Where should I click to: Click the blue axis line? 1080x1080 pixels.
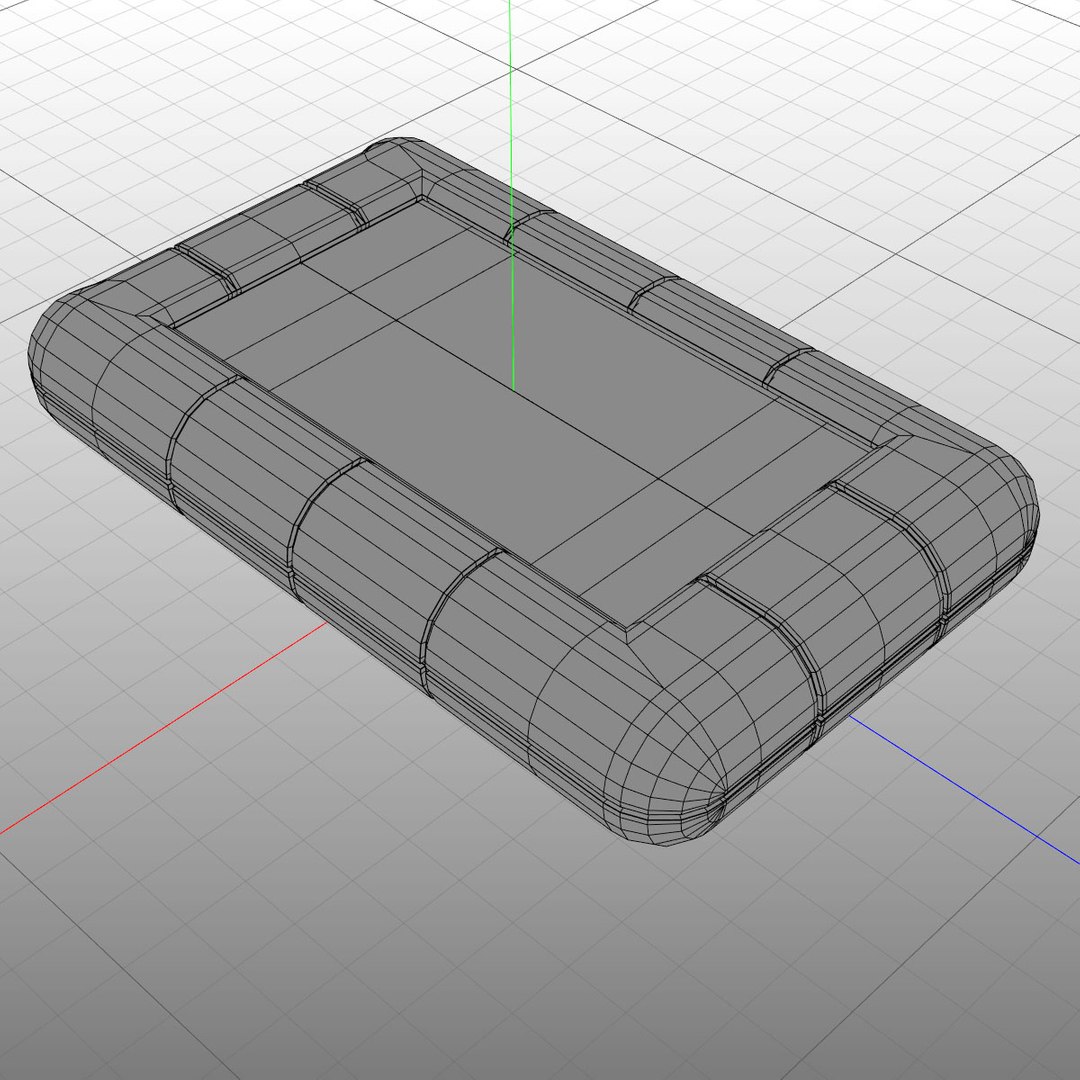(x=964, y=789)
